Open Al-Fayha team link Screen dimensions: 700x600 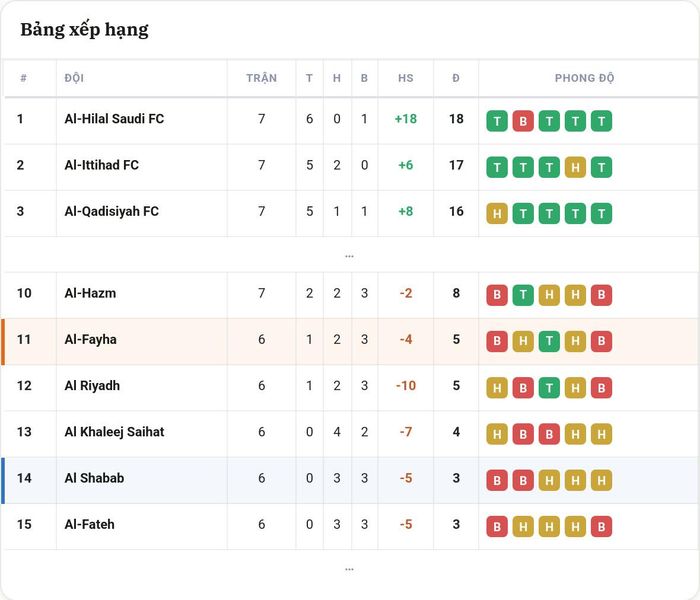pos(91,339)
